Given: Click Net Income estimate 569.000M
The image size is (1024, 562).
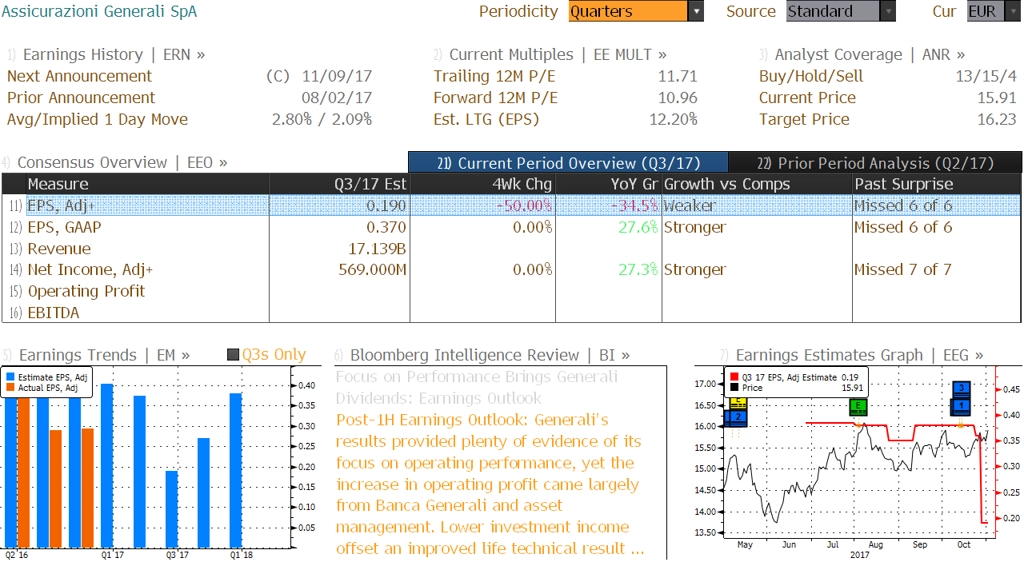Looking at the screenshot, I should (x=372, y=270).
